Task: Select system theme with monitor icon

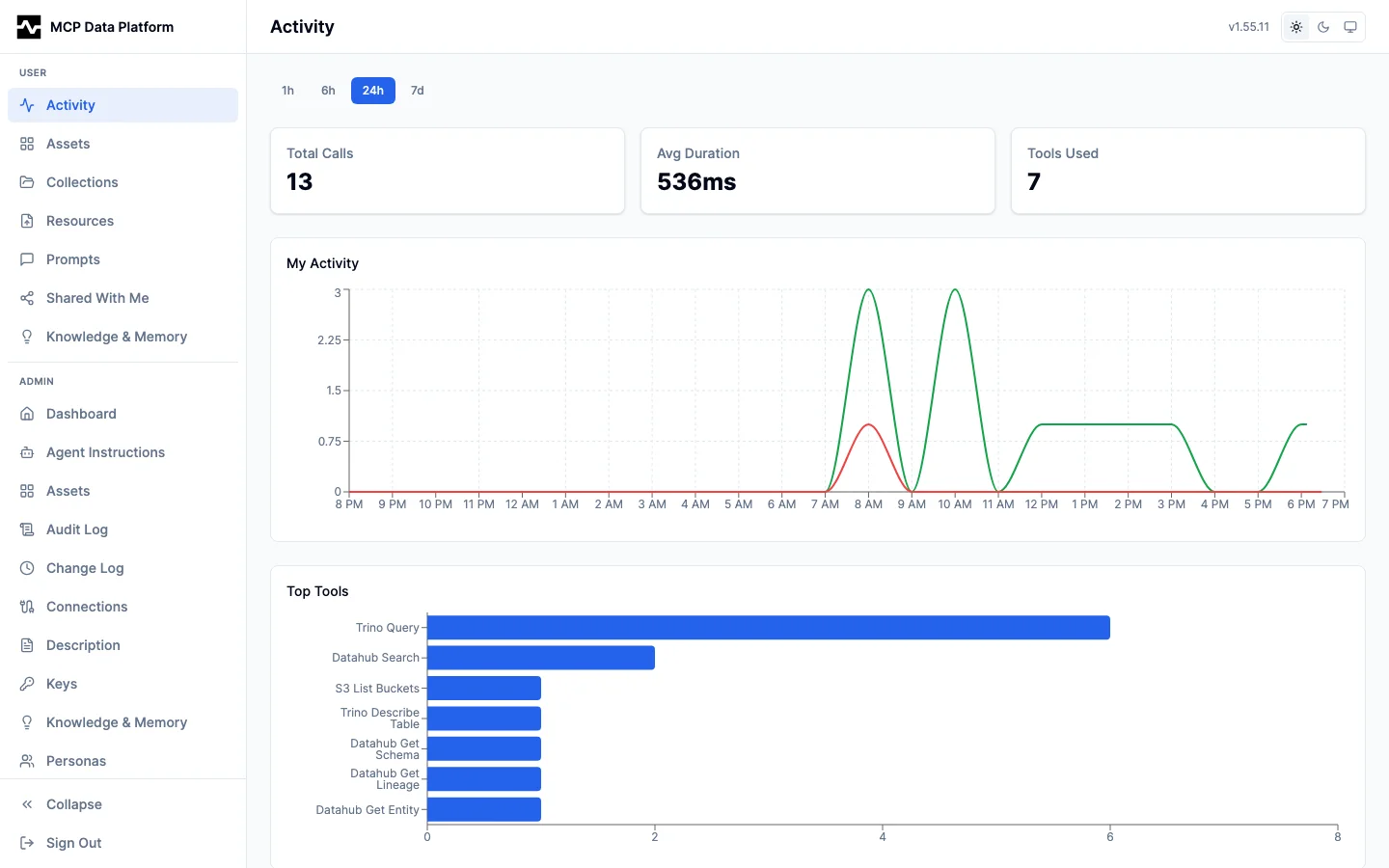Action: pyautogui.click(x=1350, y=27)
